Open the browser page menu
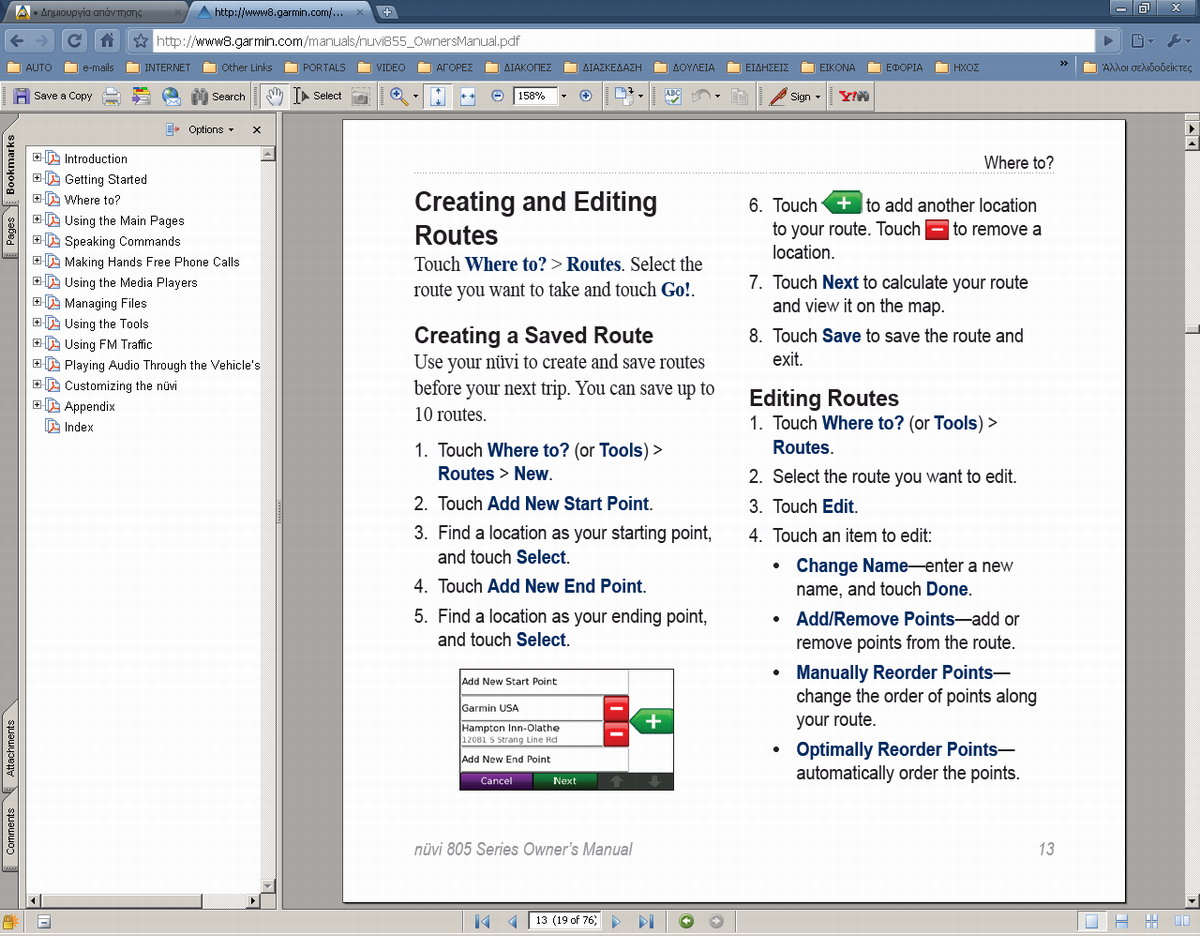This screenshot has height=936, width=1200. [x=1142, y=41]
